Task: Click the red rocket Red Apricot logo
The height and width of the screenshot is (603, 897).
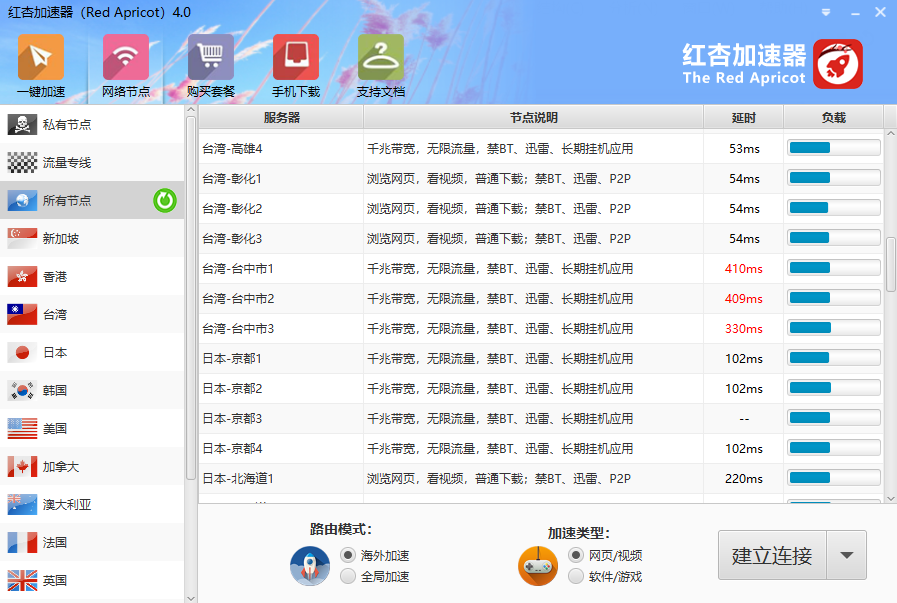Action: (837, 64)
